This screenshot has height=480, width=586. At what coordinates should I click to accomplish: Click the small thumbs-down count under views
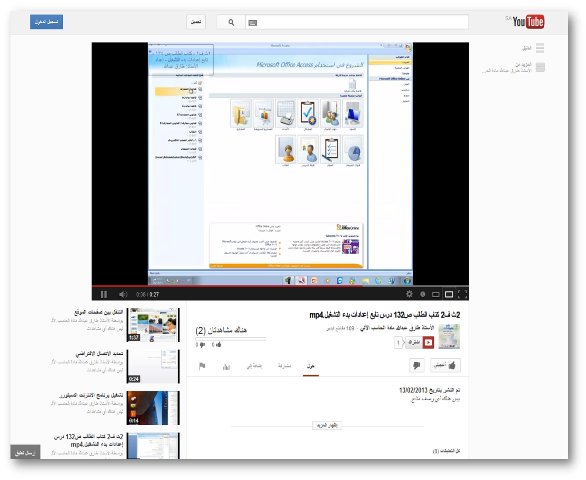point(200,345)
